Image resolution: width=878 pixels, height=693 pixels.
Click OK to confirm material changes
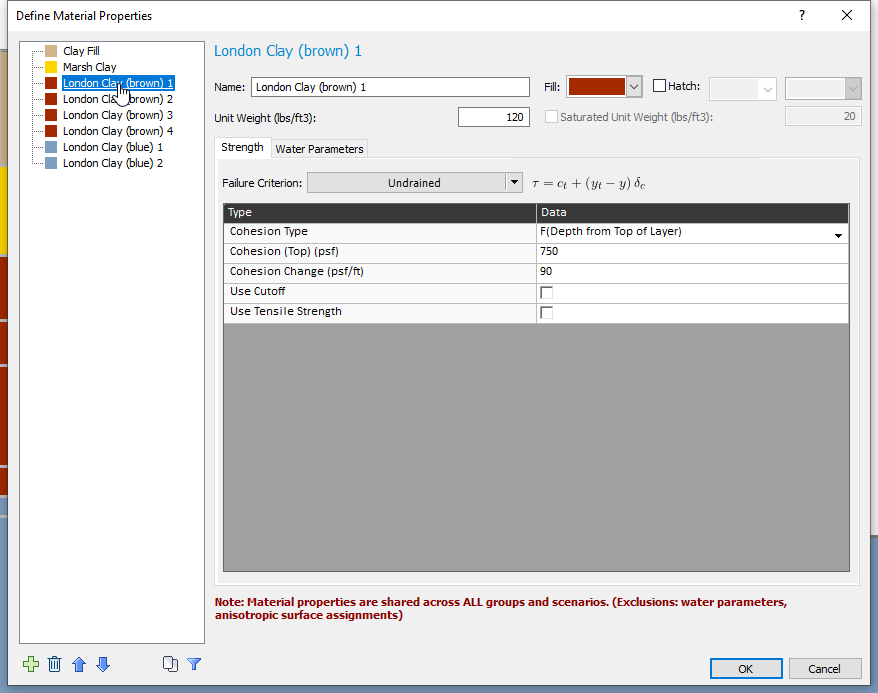pyautogui.click(x=746, y=668)
